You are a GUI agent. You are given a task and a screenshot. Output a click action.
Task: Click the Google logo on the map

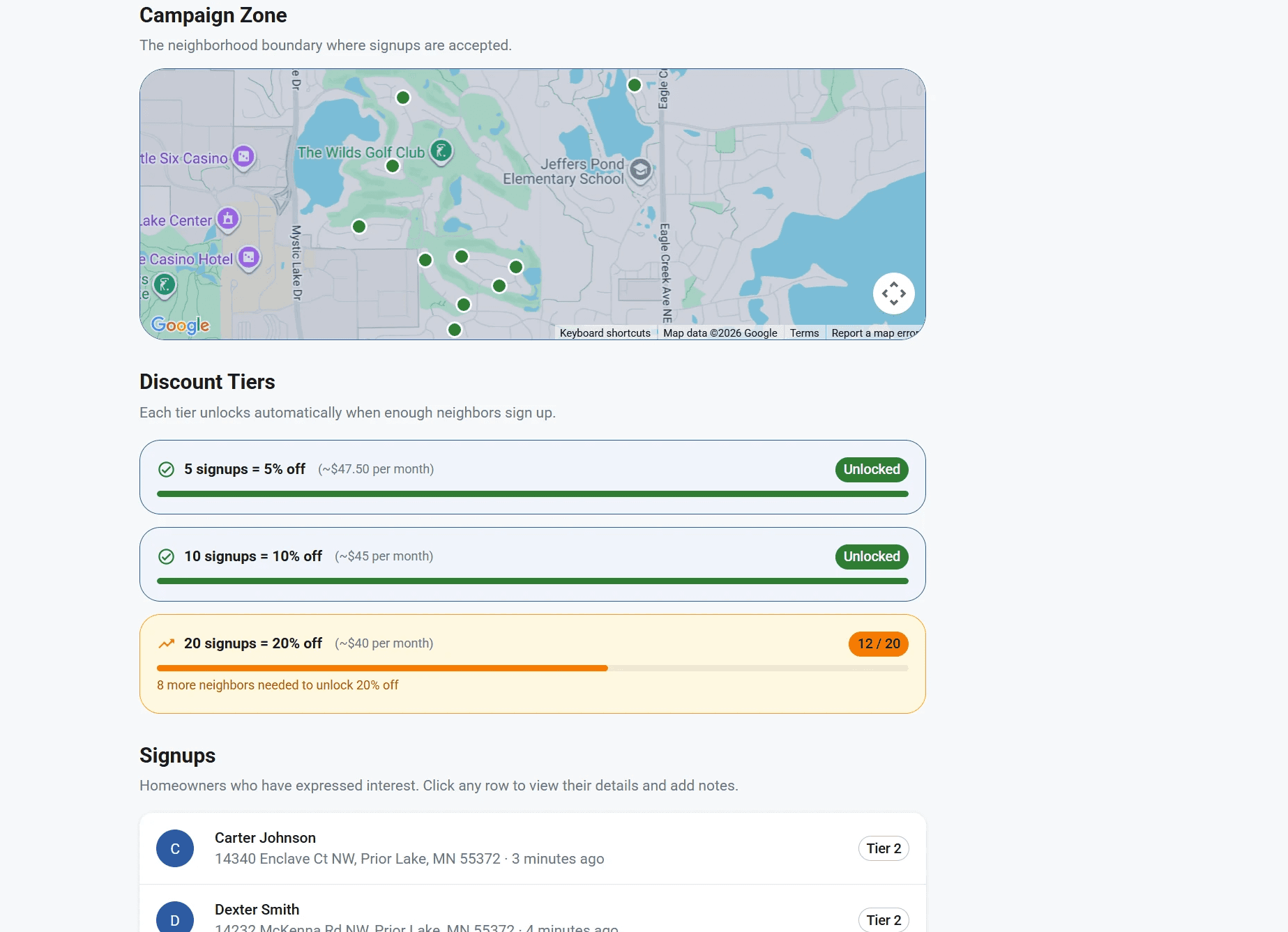point(181,325)
